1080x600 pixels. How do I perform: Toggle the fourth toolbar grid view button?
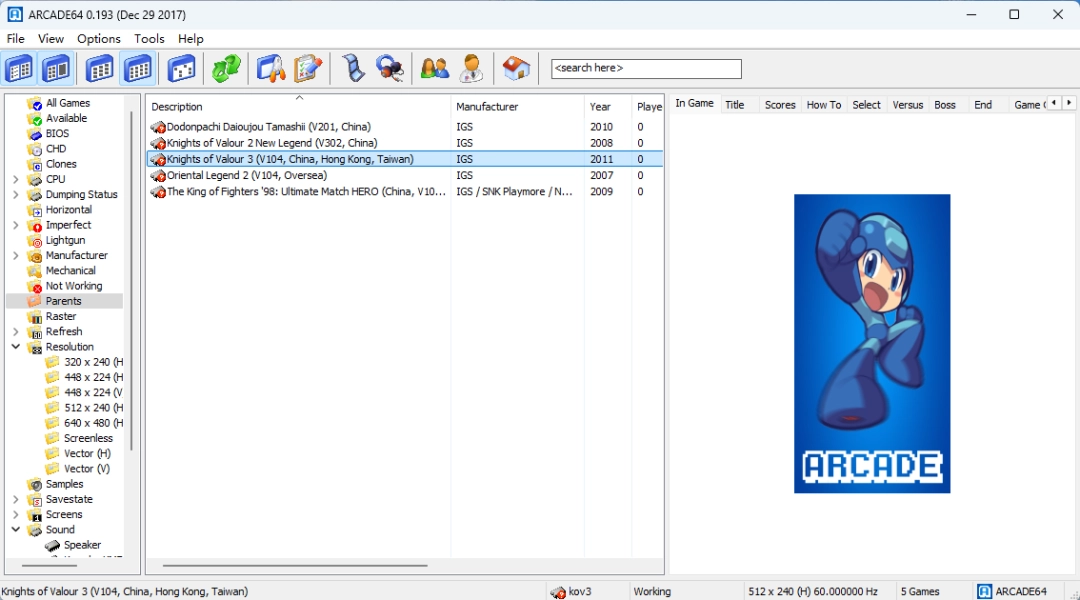pyautogui.click(x=137, y=68)
